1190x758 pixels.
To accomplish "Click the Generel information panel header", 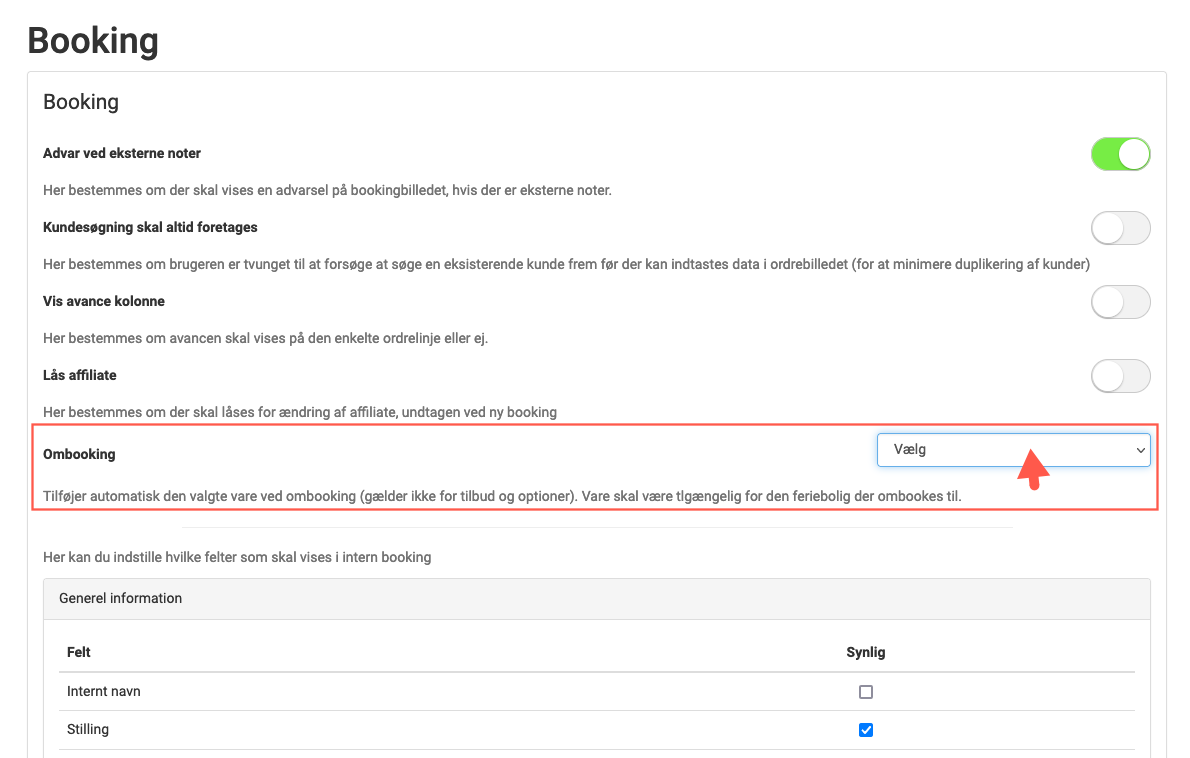I will pos(597,599).
